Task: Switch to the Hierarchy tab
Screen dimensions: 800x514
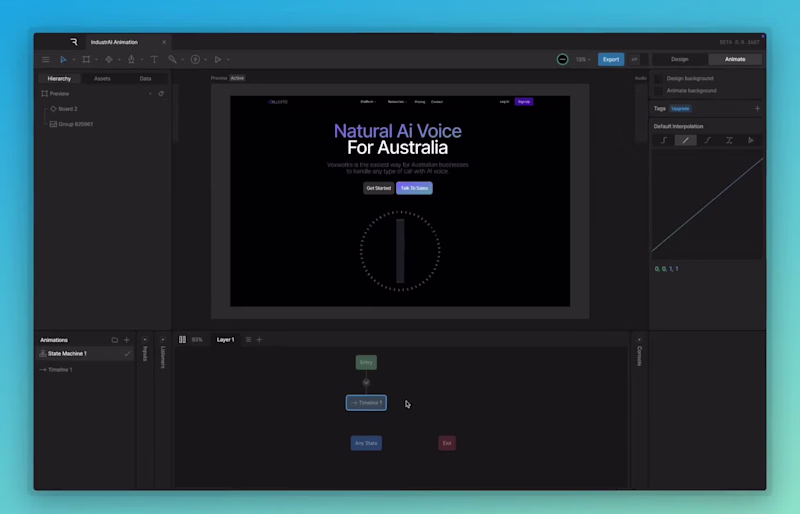Action: (x=59, y=79)
